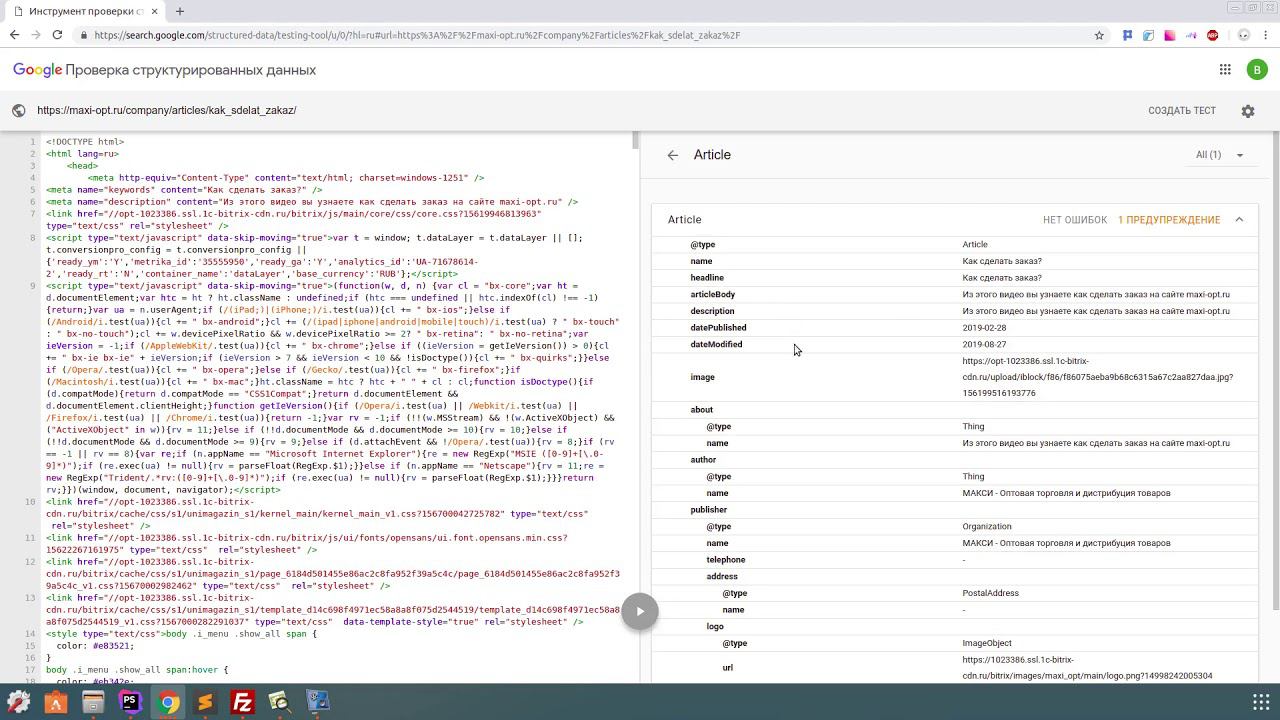Select the headline property row label

click(x=707, y=278)
